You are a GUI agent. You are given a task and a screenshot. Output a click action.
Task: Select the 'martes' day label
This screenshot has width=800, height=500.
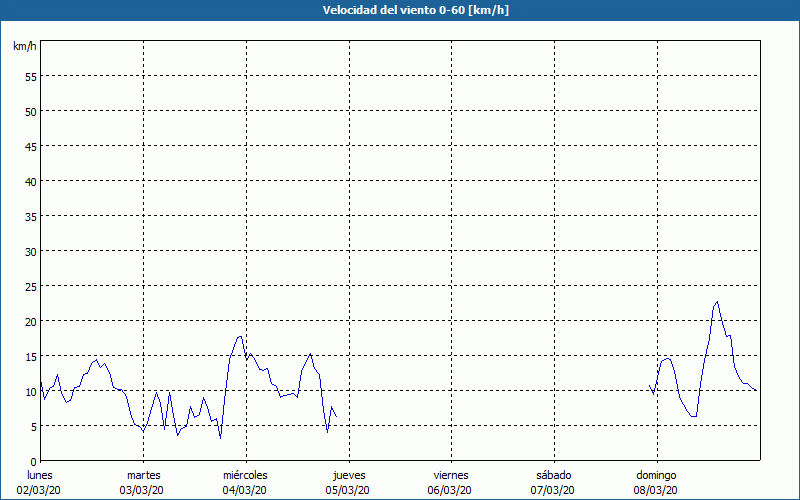[x=144, y=475]
